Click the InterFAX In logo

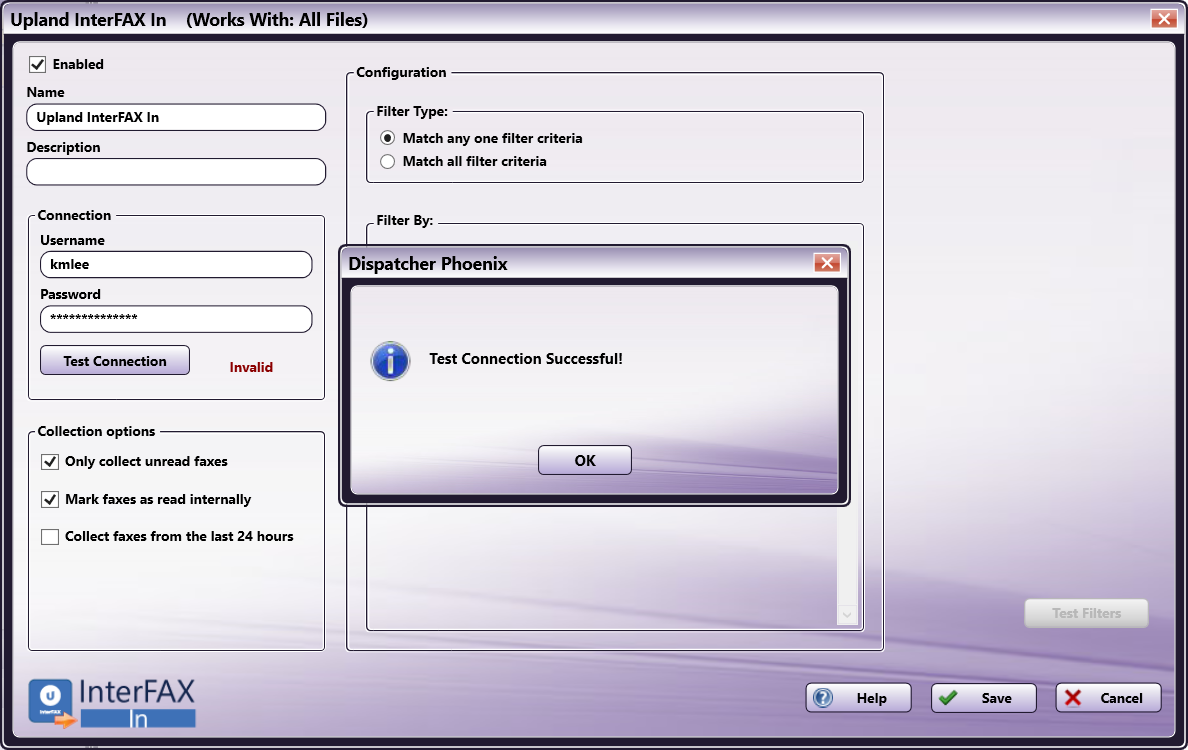point(112,703)
